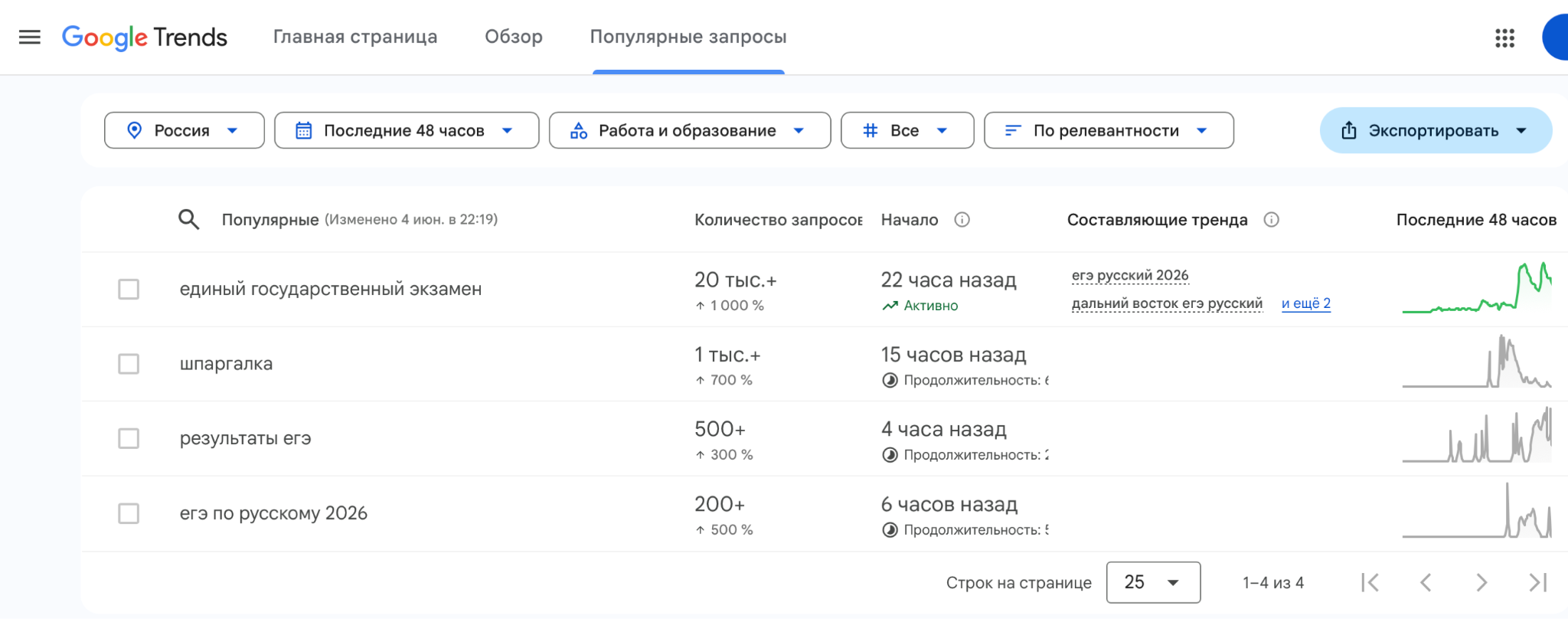The height and width of the screenshot is (619, 1568).
Task: Open the Россия country dropdown
Action: pos(185,130)
